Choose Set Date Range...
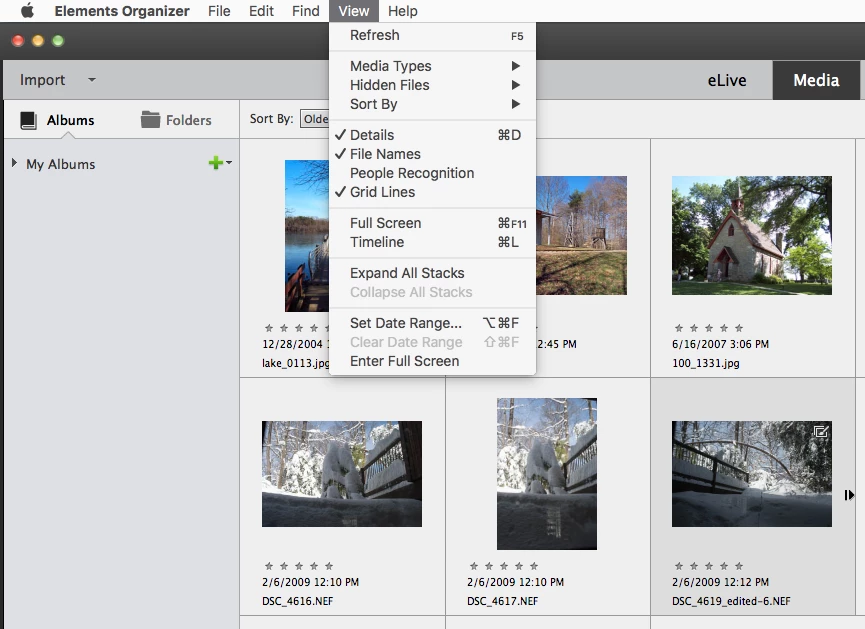The image size is (865, 629). point(432,323)
